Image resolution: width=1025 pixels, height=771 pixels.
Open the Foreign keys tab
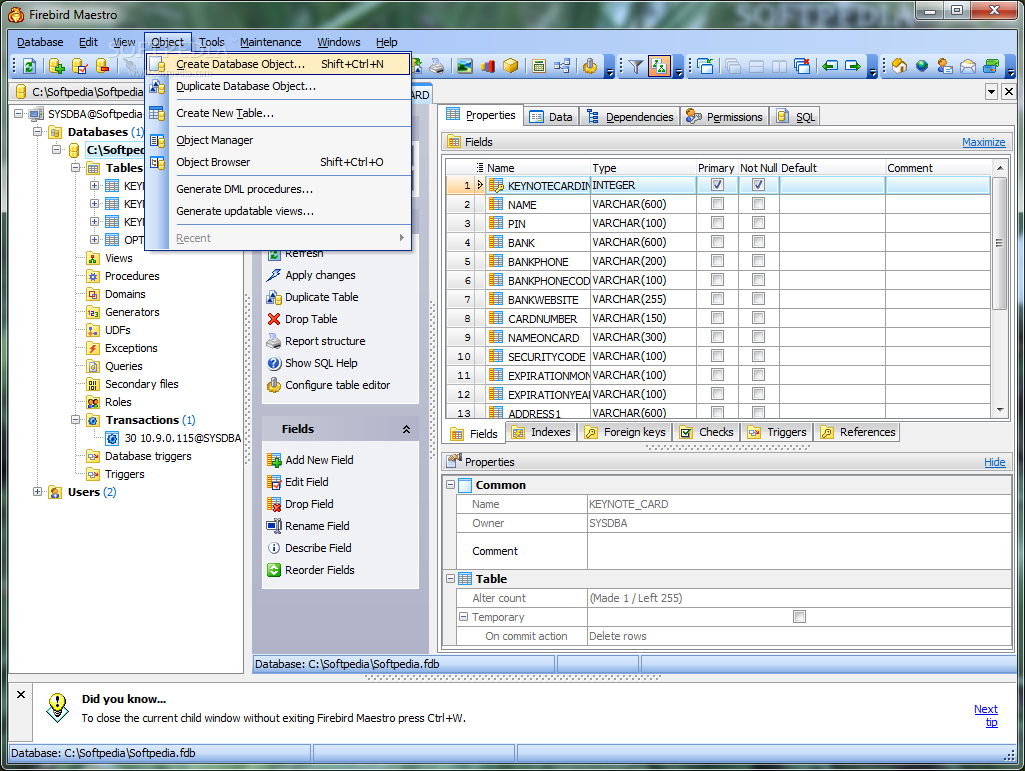click(626, 432)
